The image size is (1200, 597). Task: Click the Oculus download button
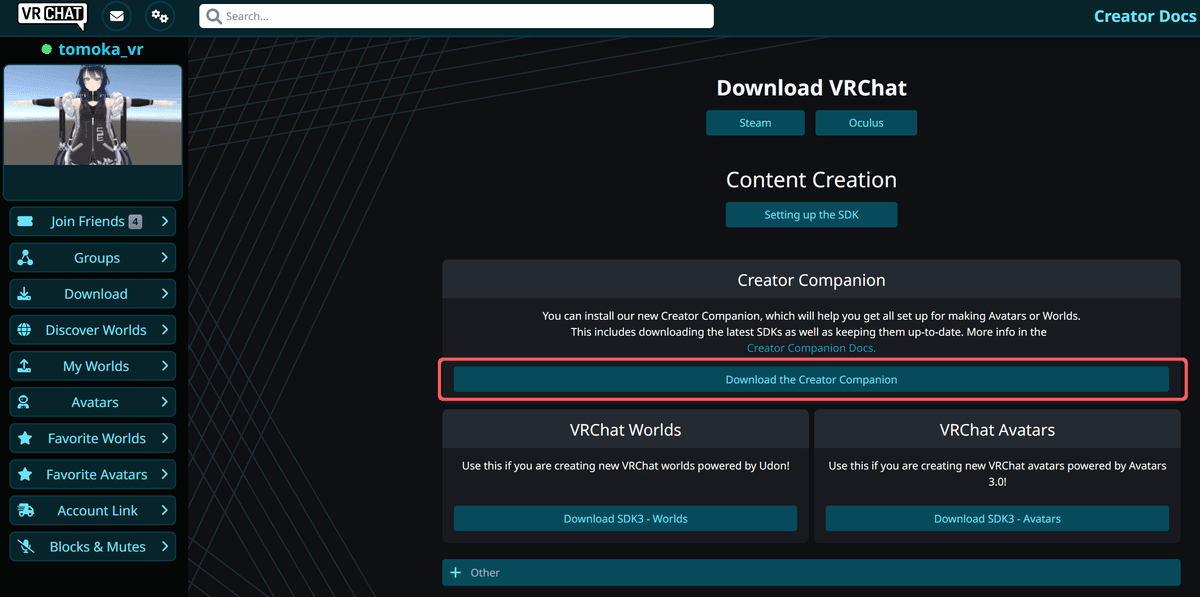[866, 122]
